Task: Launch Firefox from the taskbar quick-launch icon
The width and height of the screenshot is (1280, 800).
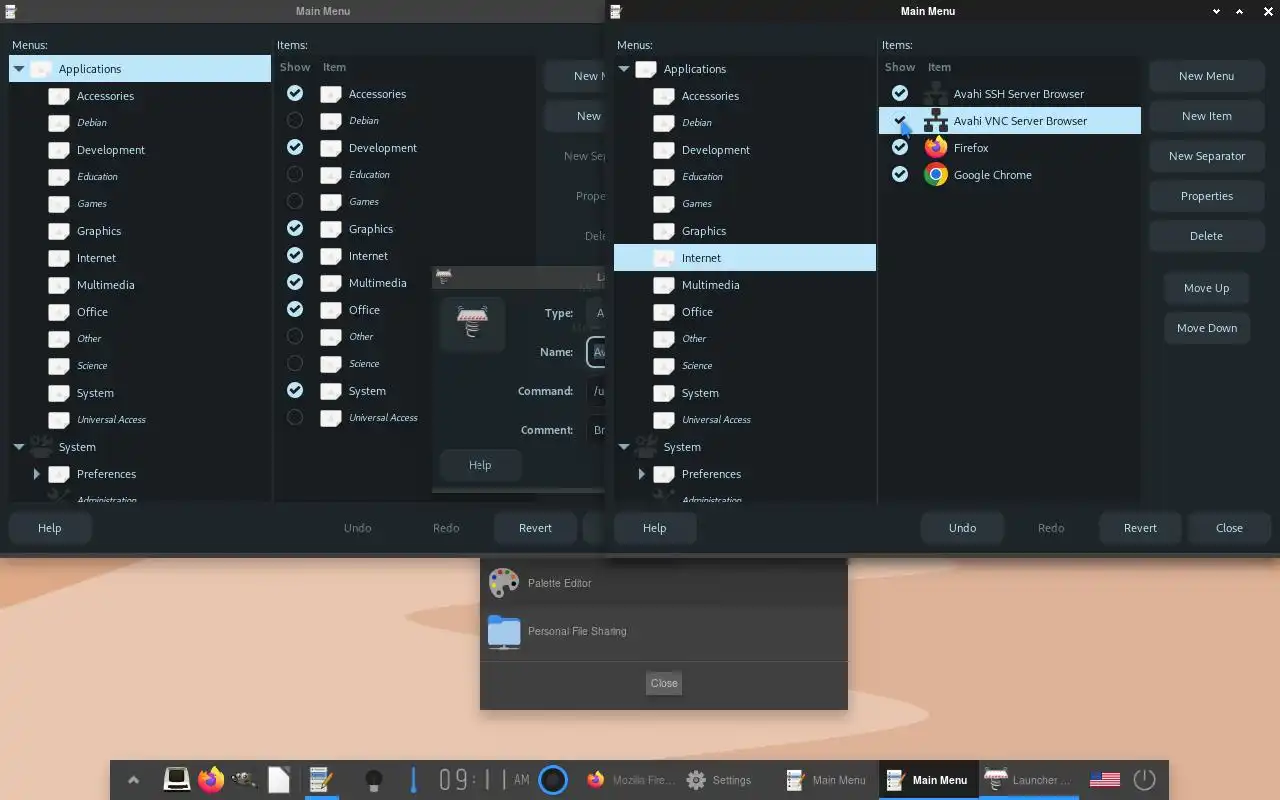Action: point(211,780)
